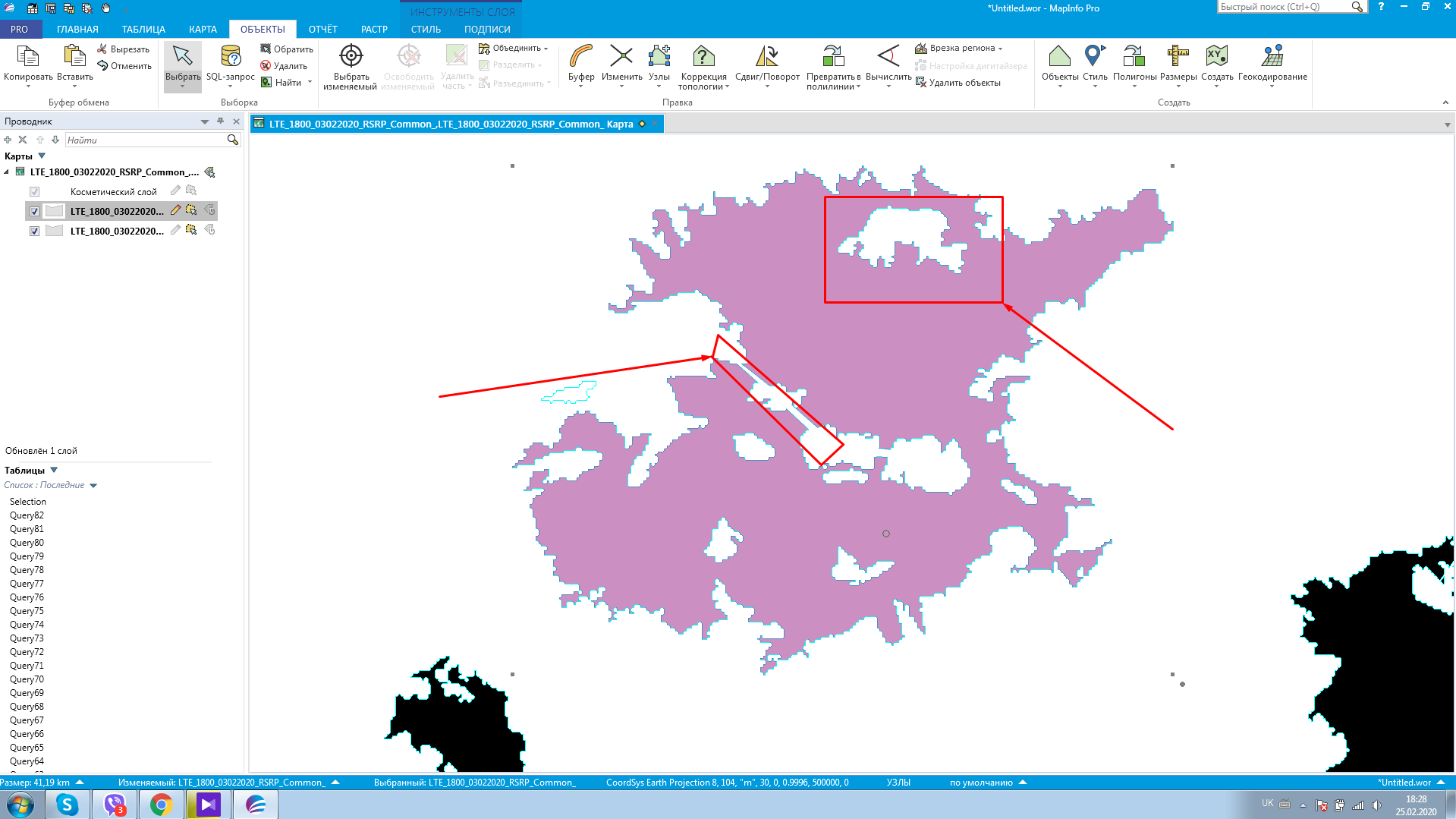Open the Style (Стиль) pin icon

click(x=1095, y=56)
